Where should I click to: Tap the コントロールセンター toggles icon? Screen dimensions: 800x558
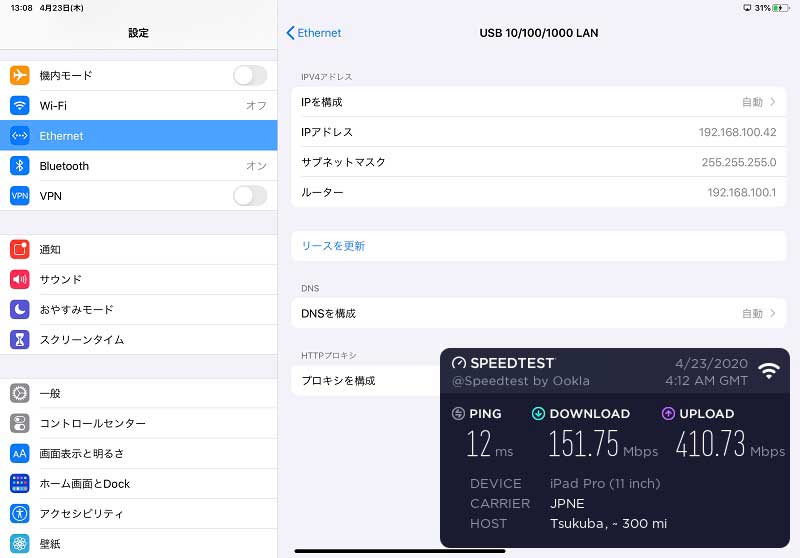pyautogui.click(x=19, y=423)
